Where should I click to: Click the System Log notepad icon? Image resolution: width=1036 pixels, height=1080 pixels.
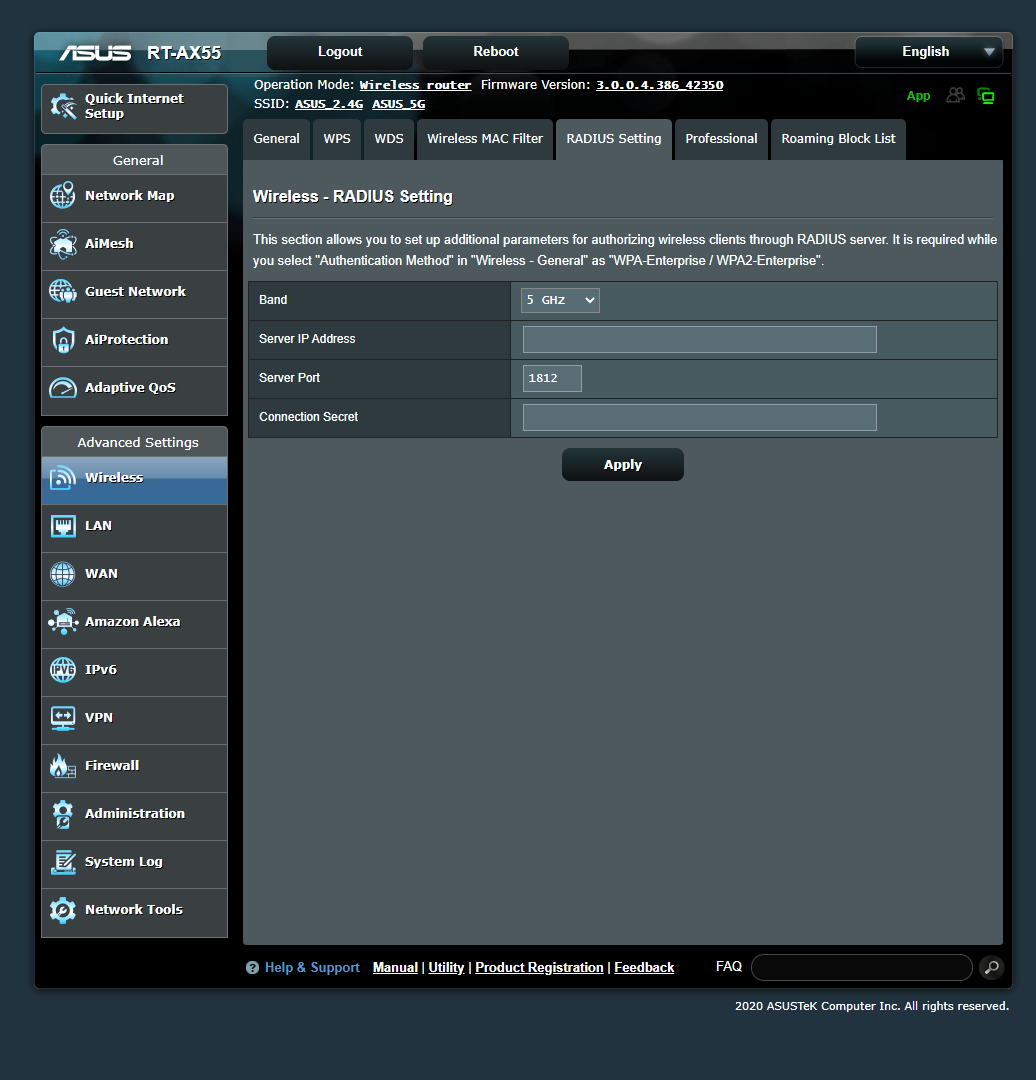63,862
